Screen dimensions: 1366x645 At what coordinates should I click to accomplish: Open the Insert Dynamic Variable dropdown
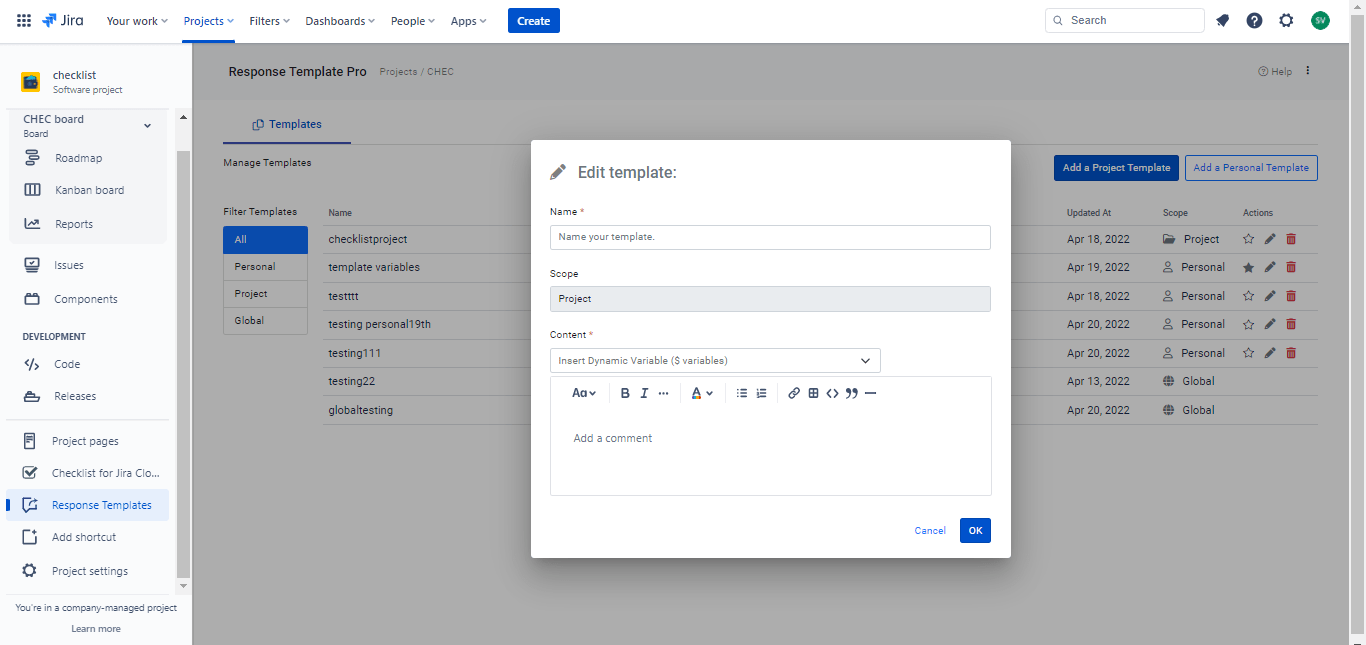click(713, 360)
